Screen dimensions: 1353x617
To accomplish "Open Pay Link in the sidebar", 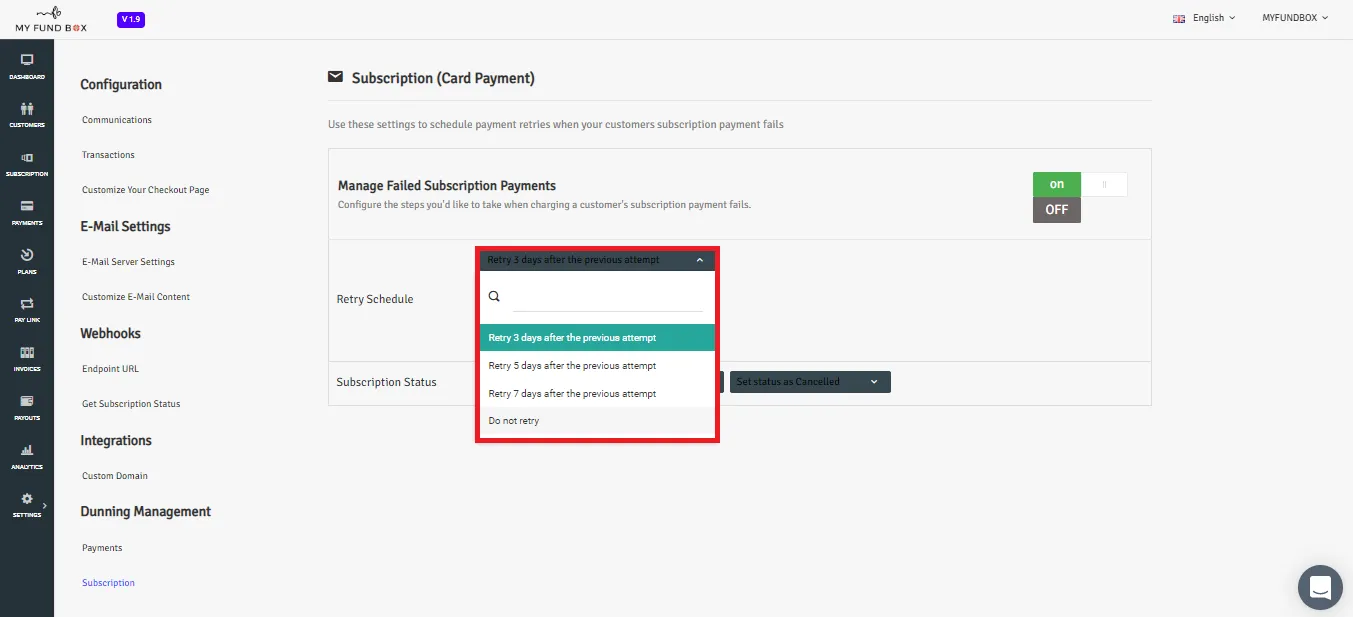I will point(27,310).
